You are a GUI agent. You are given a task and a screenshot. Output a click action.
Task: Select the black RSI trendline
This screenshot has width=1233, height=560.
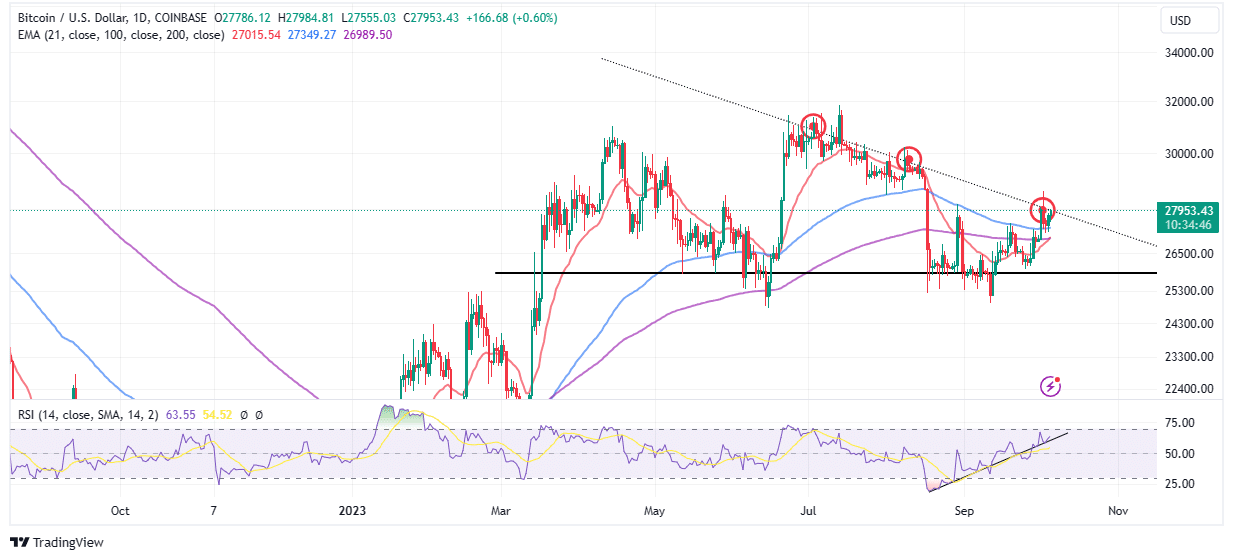coord(1000,461)
